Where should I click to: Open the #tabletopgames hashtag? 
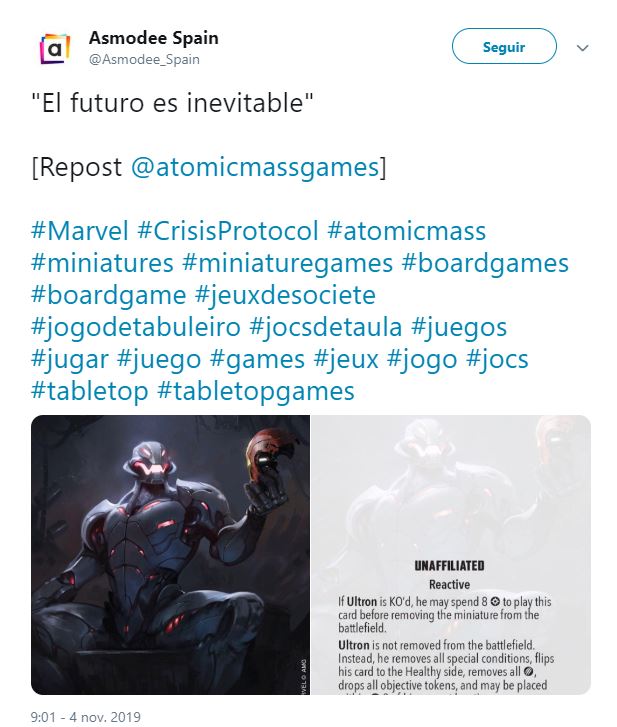click(x=256, y=391)
